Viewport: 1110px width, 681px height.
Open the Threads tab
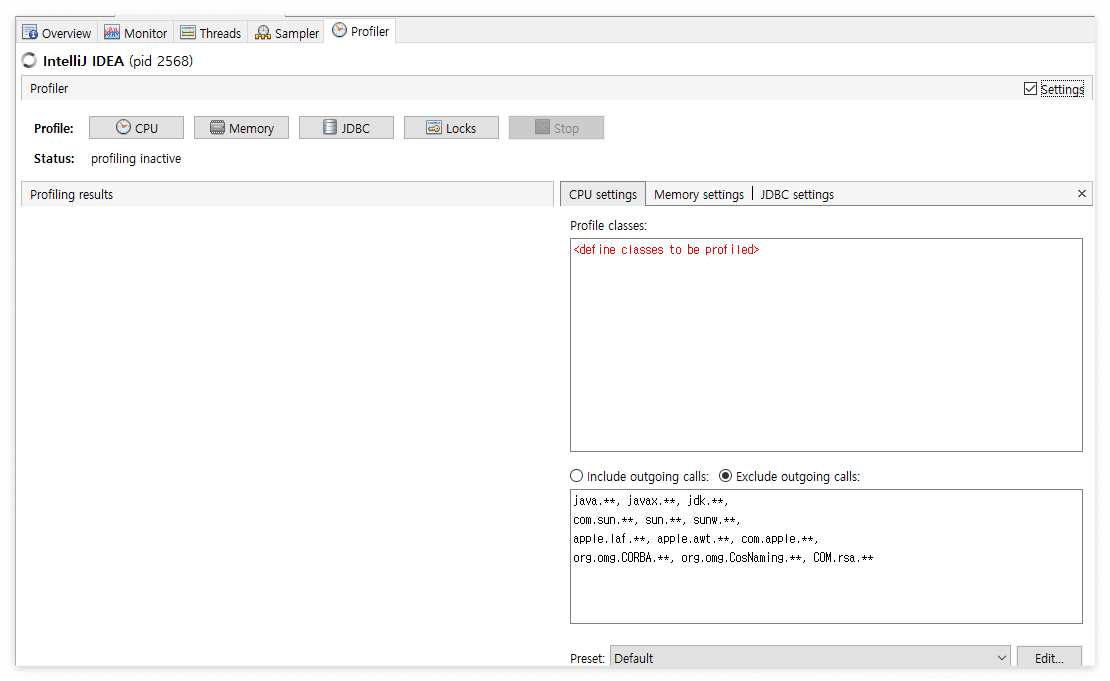[210, 33]
